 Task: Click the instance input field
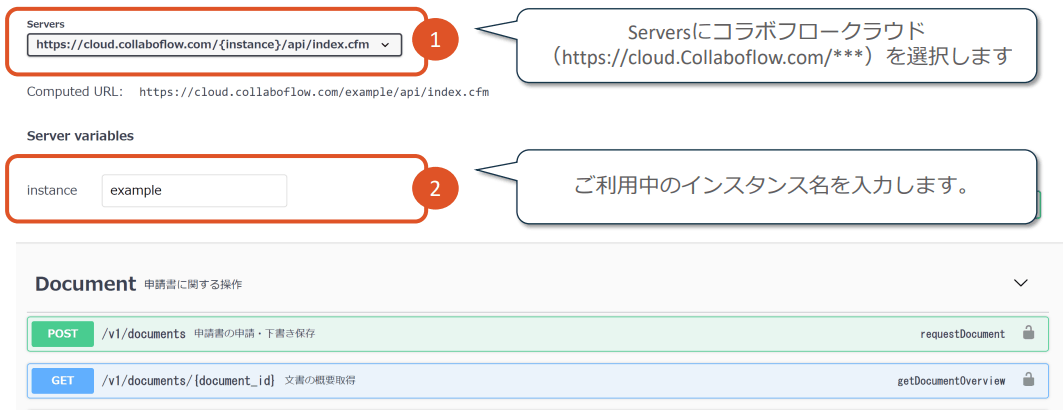pyautogui.click(x=195, y=190)
